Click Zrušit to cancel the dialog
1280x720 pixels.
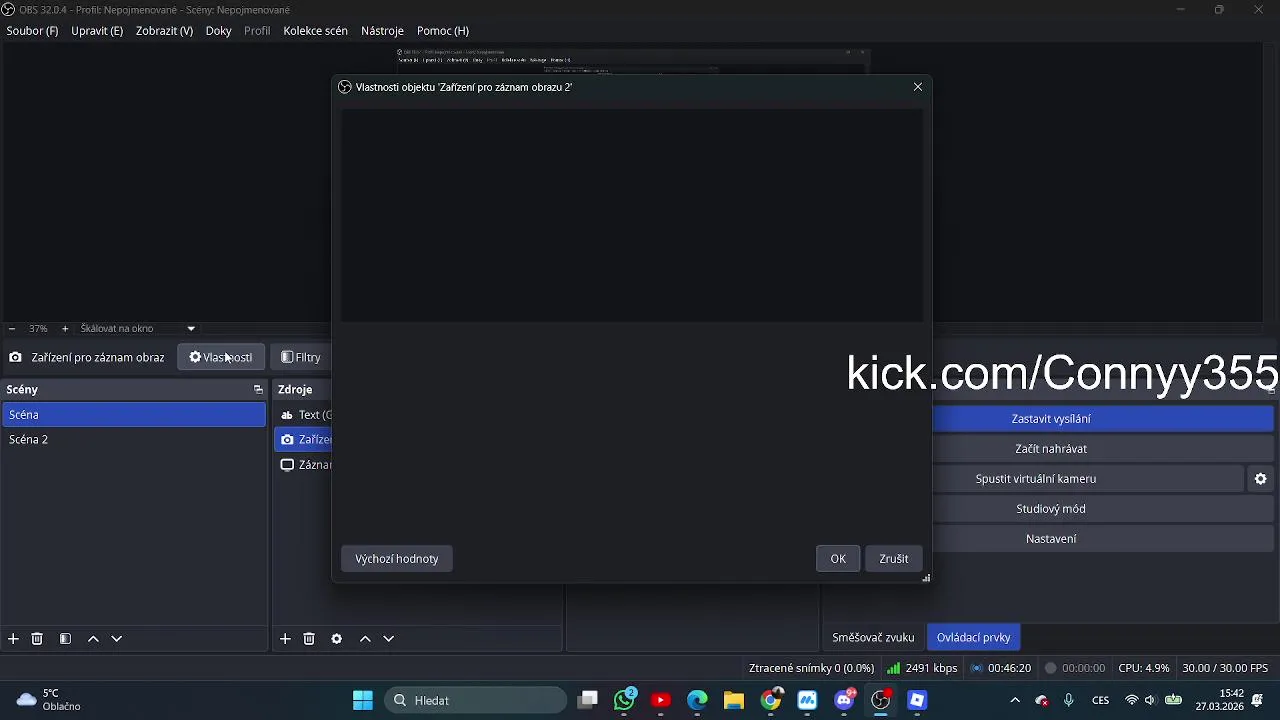894,559
